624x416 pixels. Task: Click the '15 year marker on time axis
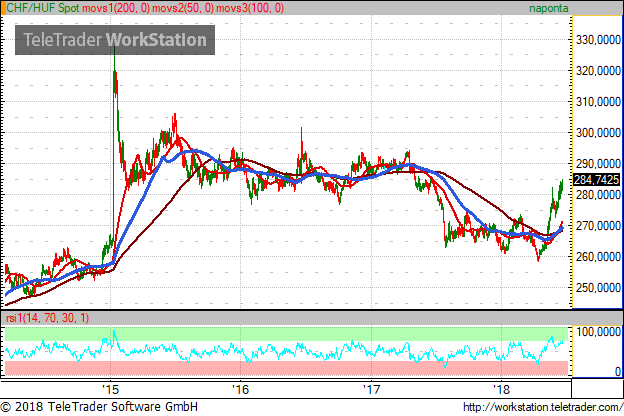point(111,389)
